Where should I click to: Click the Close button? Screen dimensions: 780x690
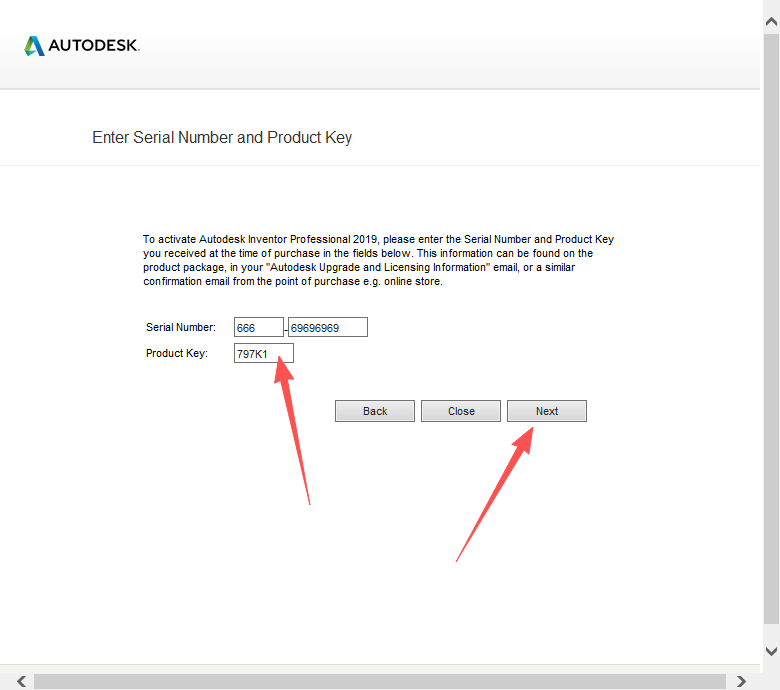(x=461, y=411)
